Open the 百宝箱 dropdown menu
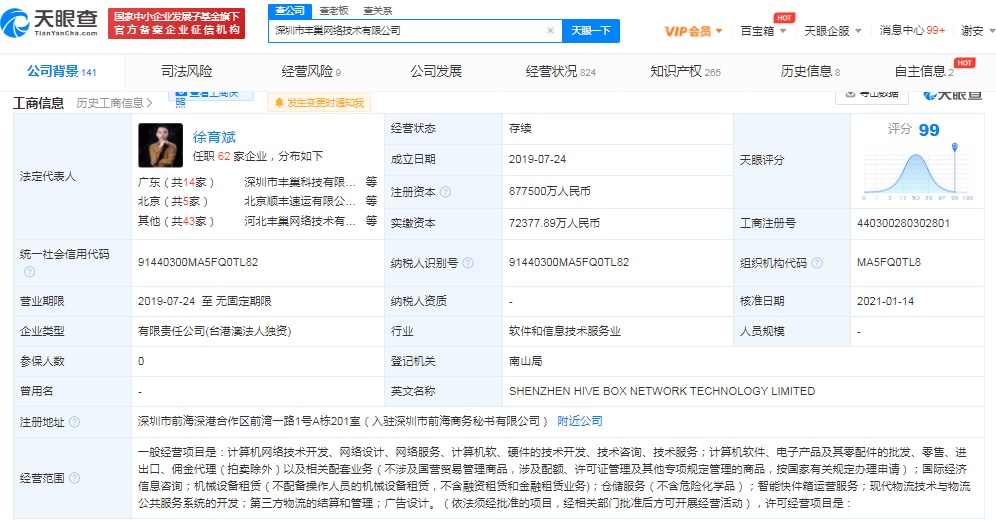Viewport: 996px width, 520px height. point(763,31)
